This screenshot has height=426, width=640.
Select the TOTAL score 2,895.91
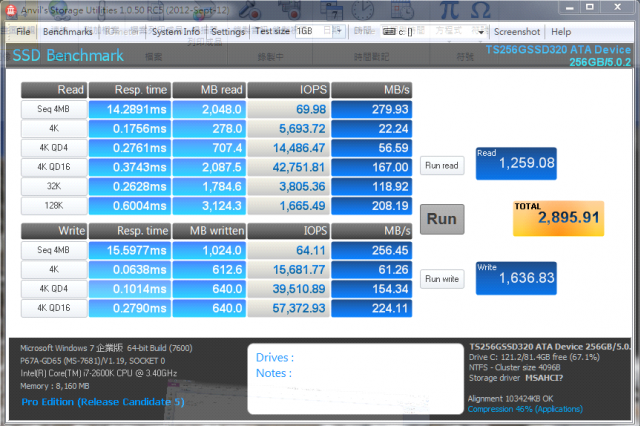coord(558,218)
